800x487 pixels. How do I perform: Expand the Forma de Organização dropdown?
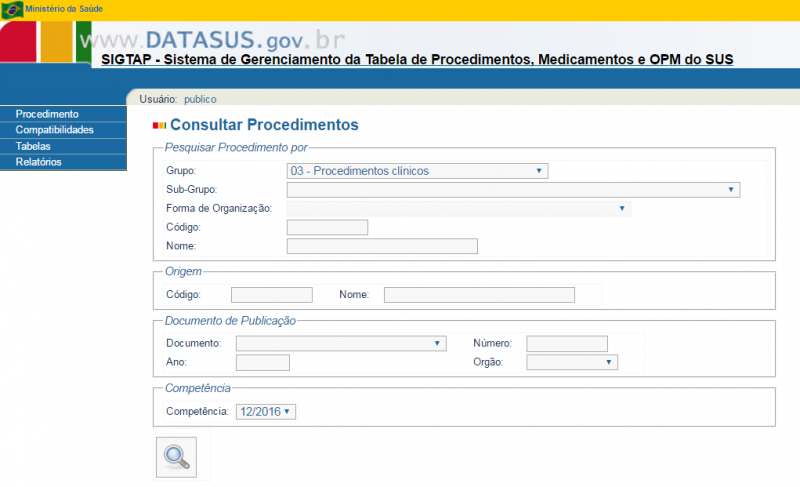point(459,209)
